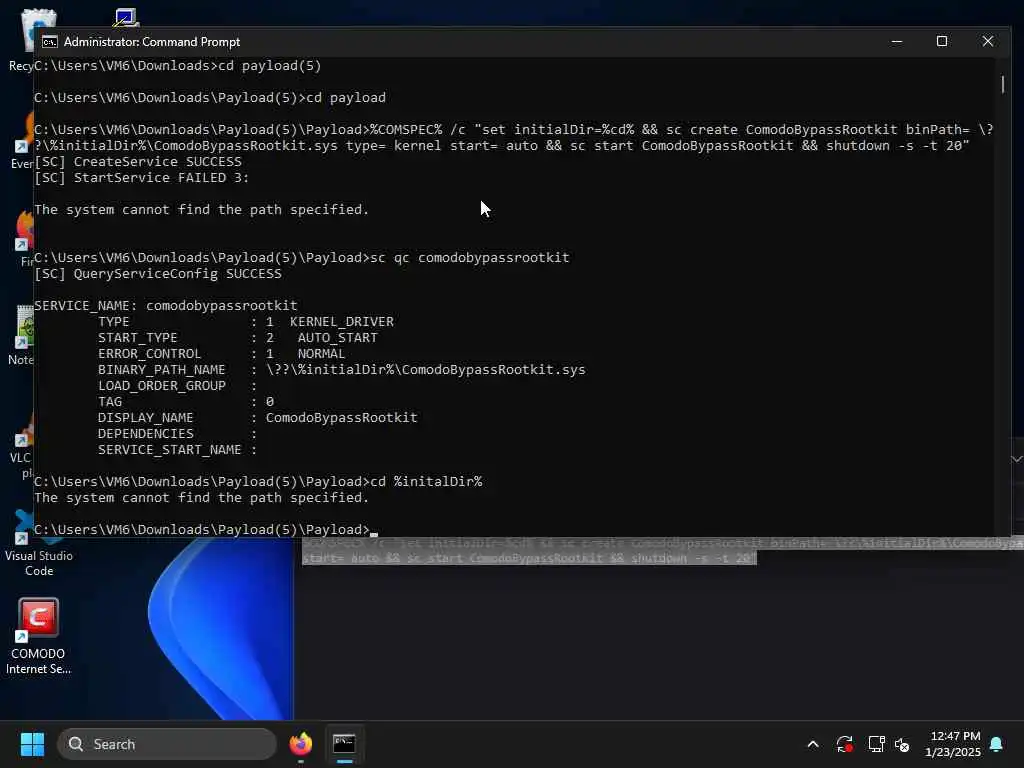Click the START_TYPE AUTO_START row
This screenshot has height=768, width=1024.
click(238, 338)
